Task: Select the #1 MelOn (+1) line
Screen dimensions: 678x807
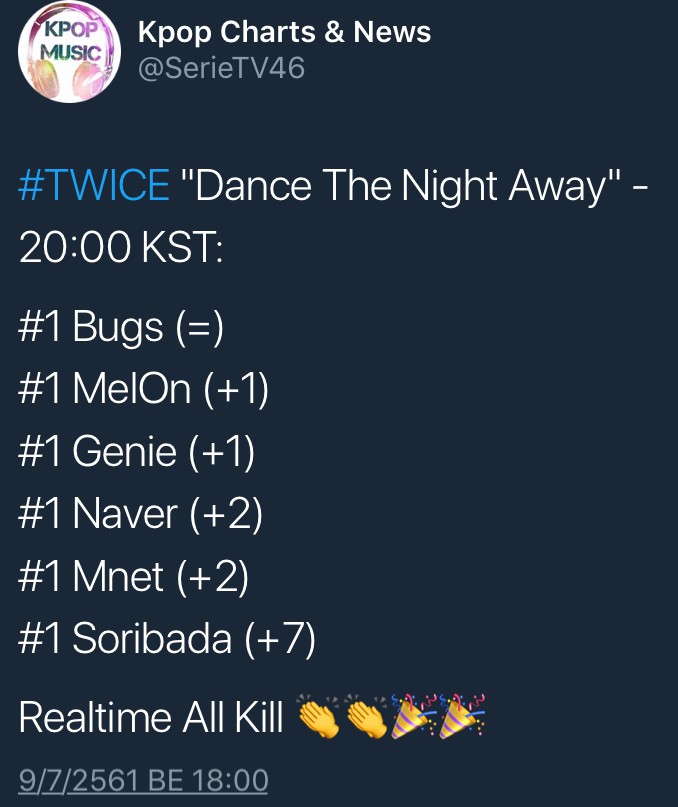Action: [x=144, y=390]
